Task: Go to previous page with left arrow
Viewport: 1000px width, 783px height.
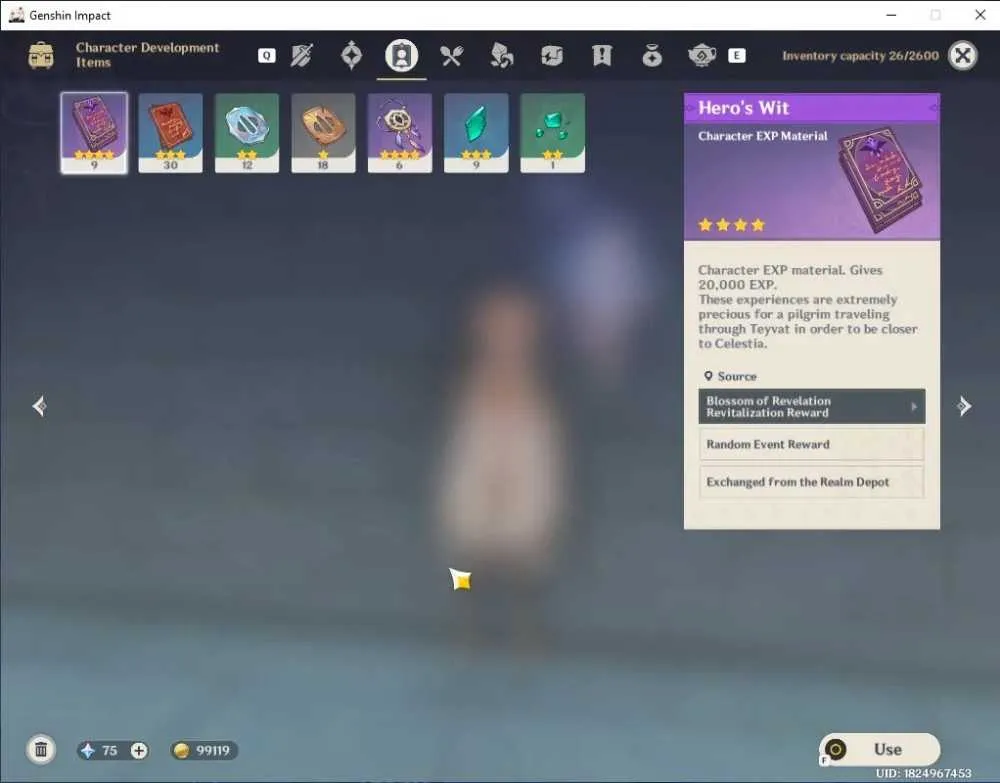Action: (x=40, y=406)
